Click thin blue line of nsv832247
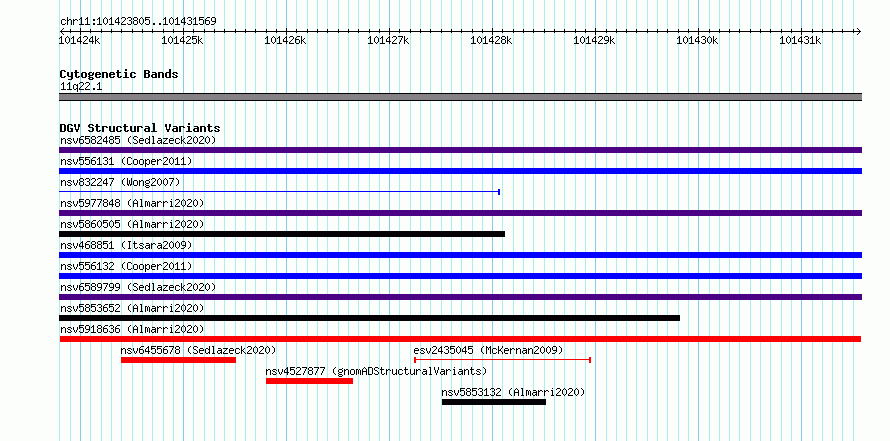The height and width of the screenshot is (441, 890). pyautogui.click(x=279, y=192)
